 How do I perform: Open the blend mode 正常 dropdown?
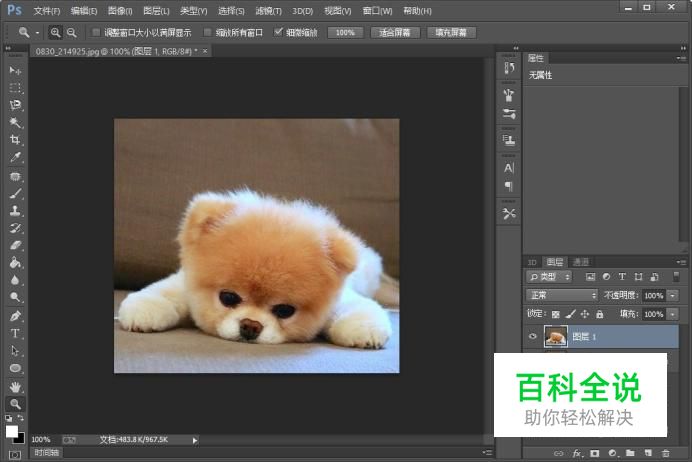pos(562,296)
